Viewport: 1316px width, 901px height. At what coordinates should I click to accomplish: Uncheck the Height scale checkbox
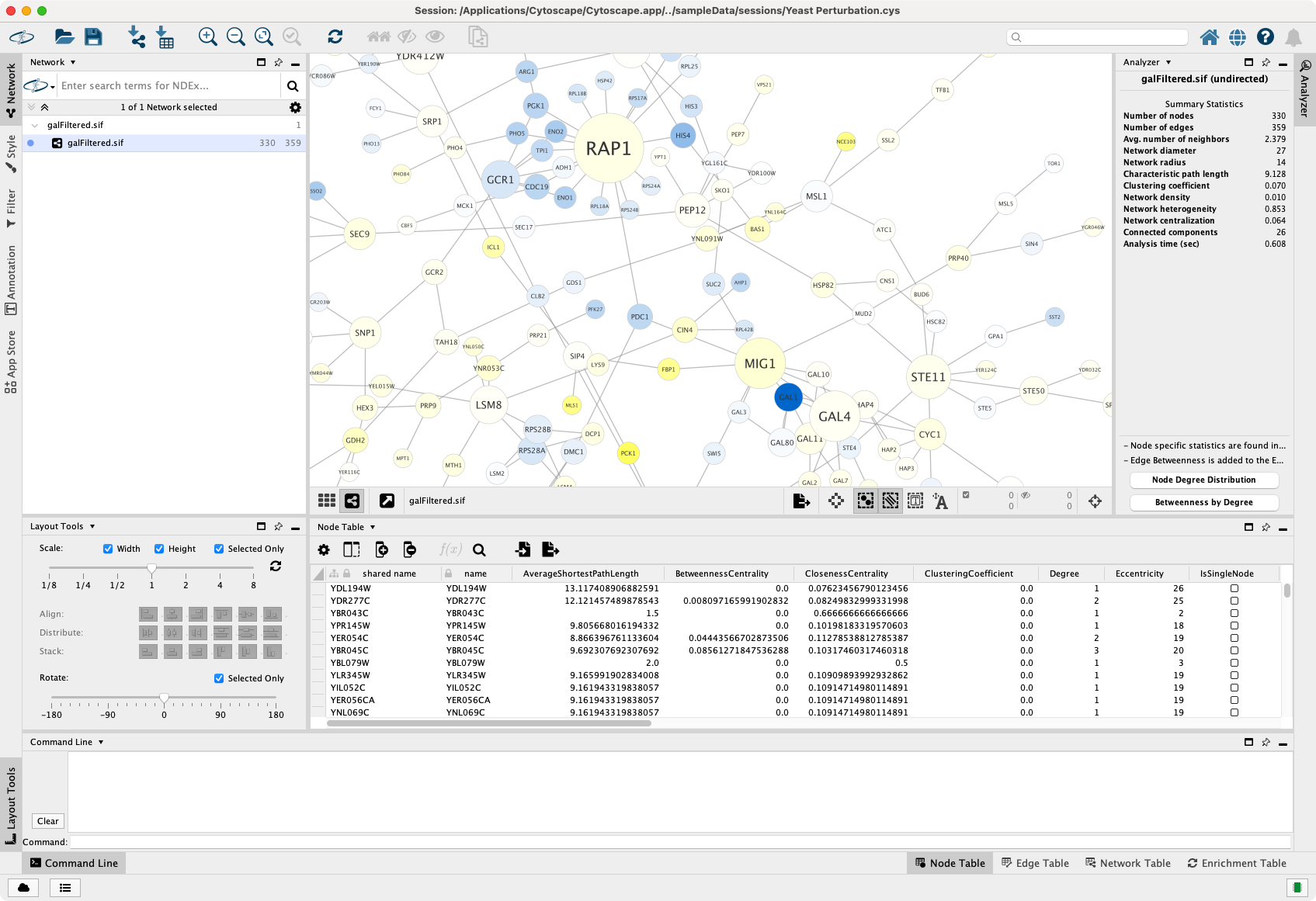[x=159, y=549]
